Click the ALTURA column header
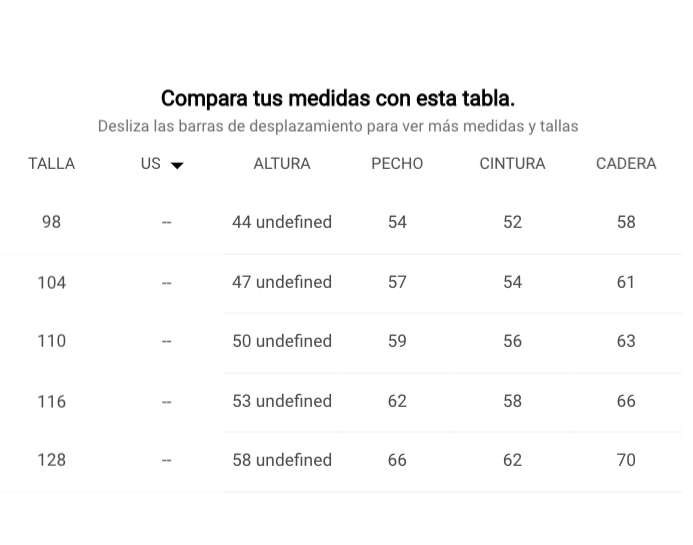 click(282, 163)
